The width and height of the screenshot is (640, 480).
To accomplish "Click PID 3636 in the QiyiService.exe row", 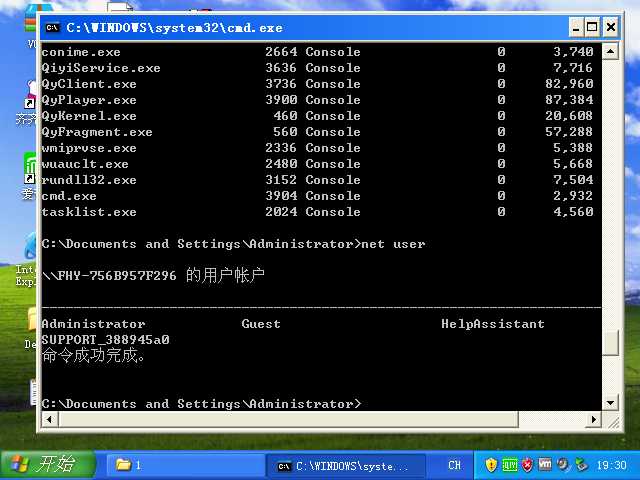I will pyautogui.click(x=281, y=68).
